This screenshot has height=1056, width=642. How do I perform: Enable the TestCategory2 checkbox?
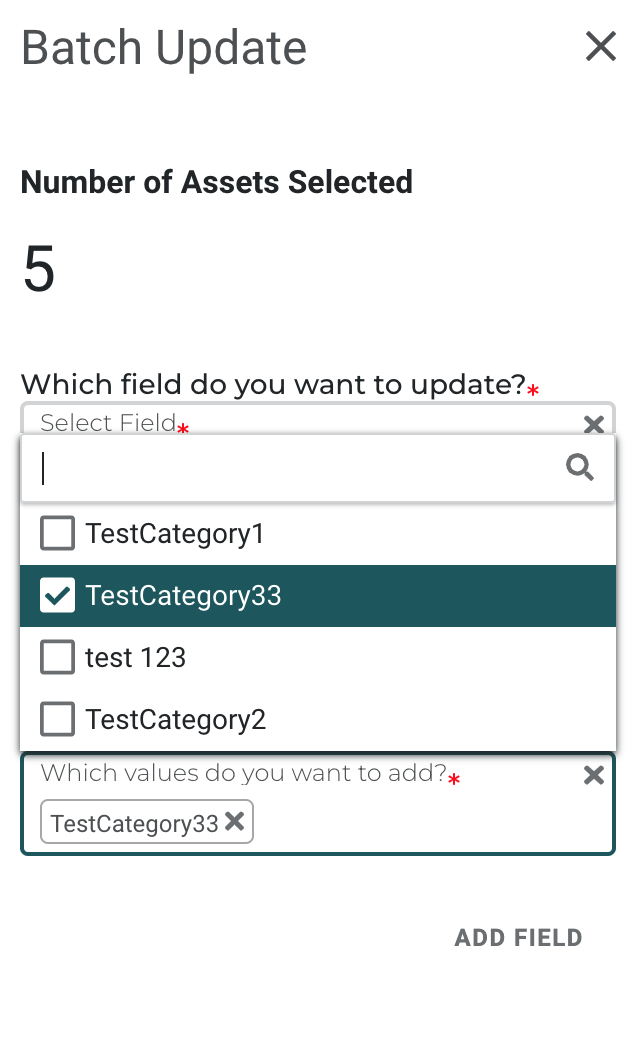point(57,720)
